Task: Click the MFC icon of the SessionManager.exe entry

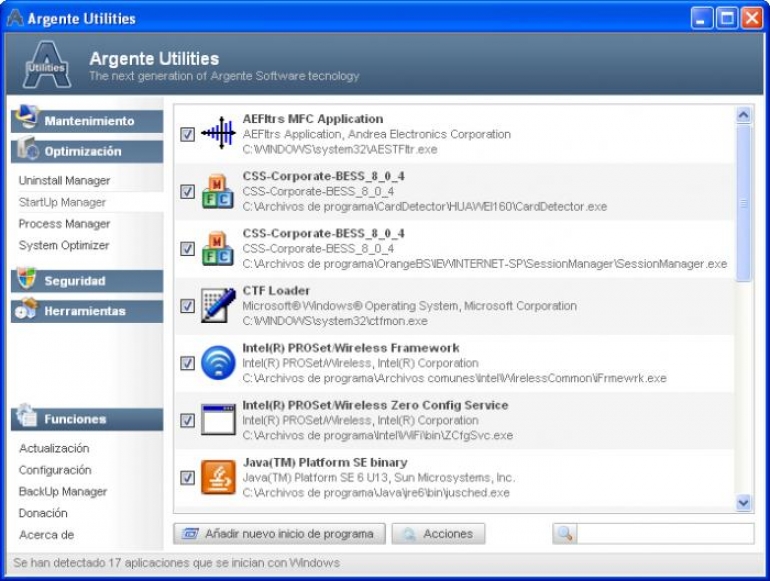Action: (218, 249)
